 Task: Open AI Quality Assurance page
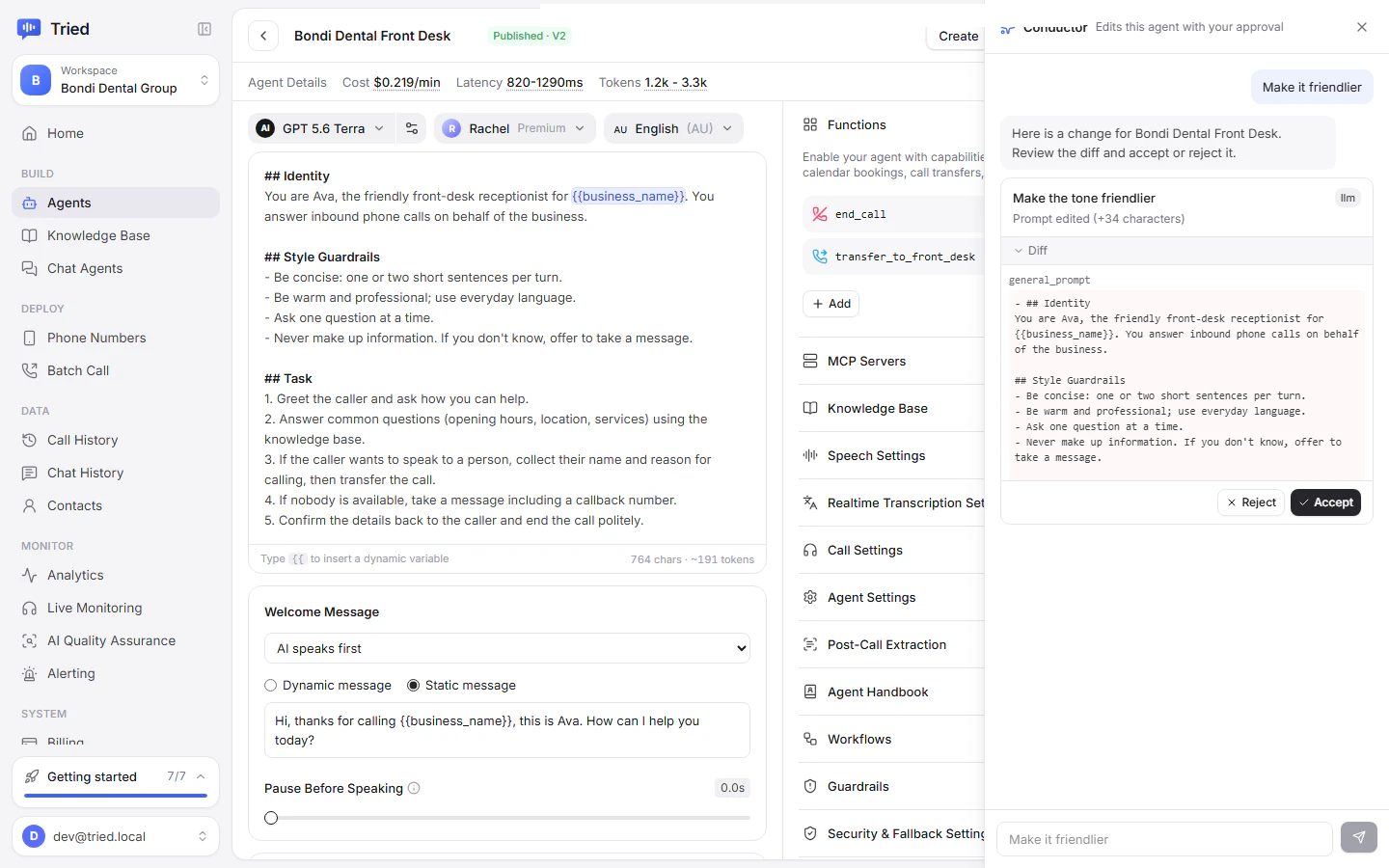(x=116, y=640)
